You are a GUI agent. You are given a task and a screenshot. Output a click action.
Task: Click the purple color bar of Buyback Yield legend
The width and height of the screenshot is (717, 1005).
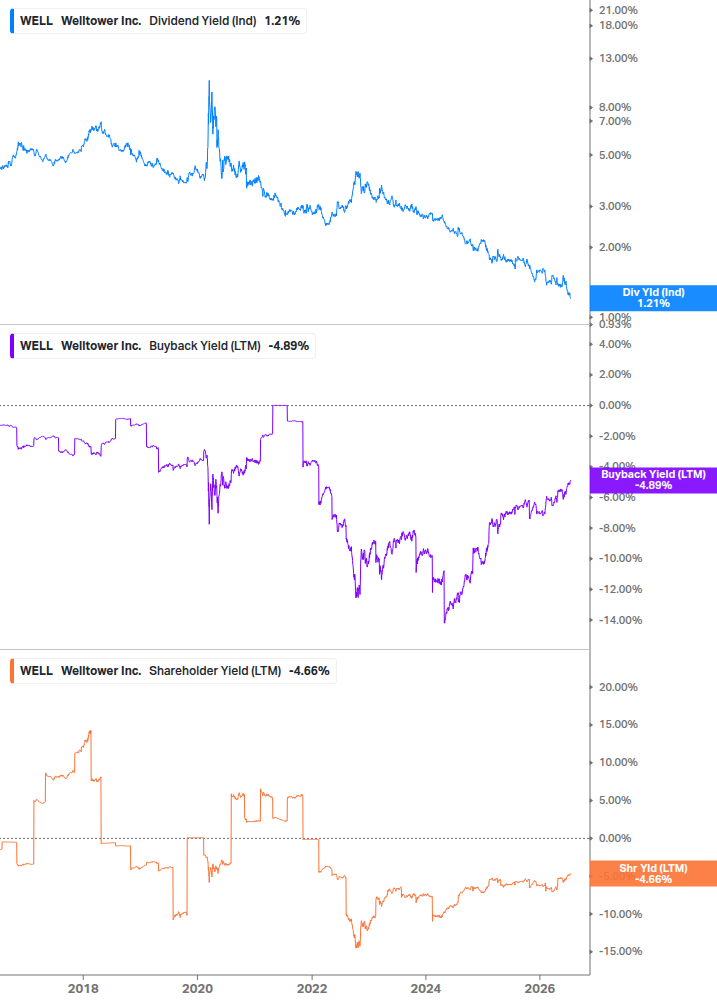point(12,346)
